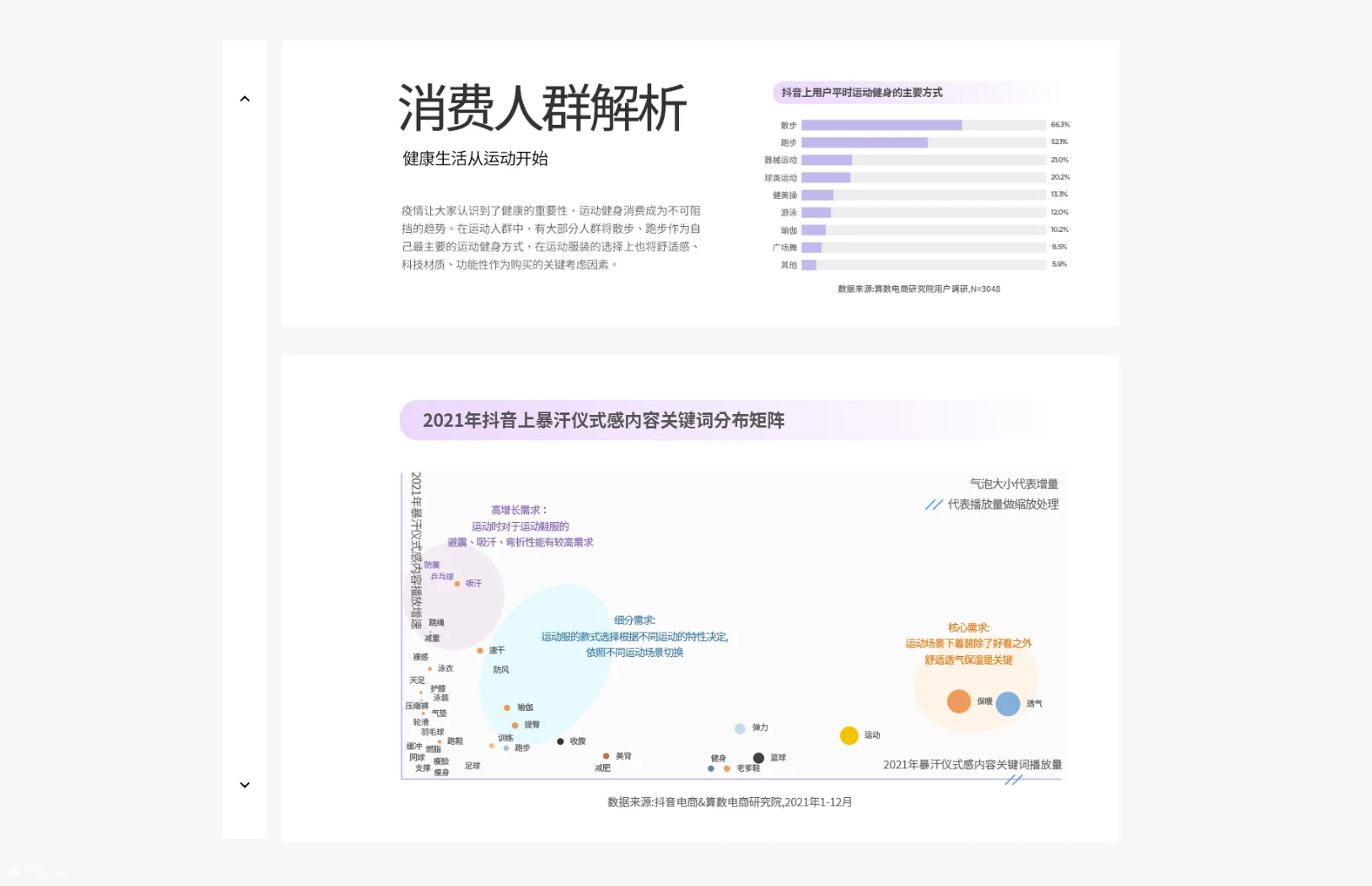Click the 泳衣 label

click(x=445, y=669)
